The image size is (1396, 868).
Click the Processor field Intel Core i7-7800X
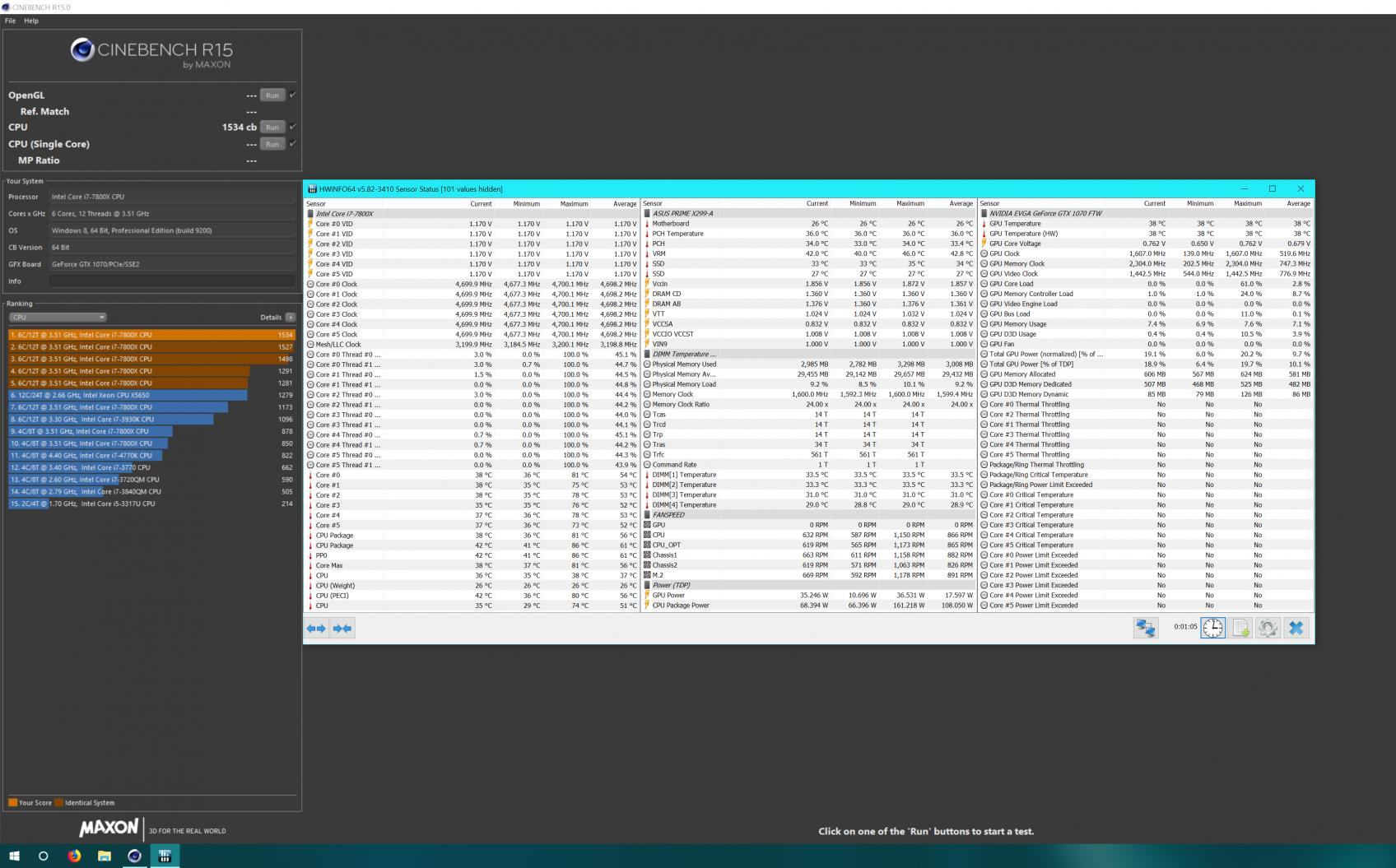pos(171,197)
